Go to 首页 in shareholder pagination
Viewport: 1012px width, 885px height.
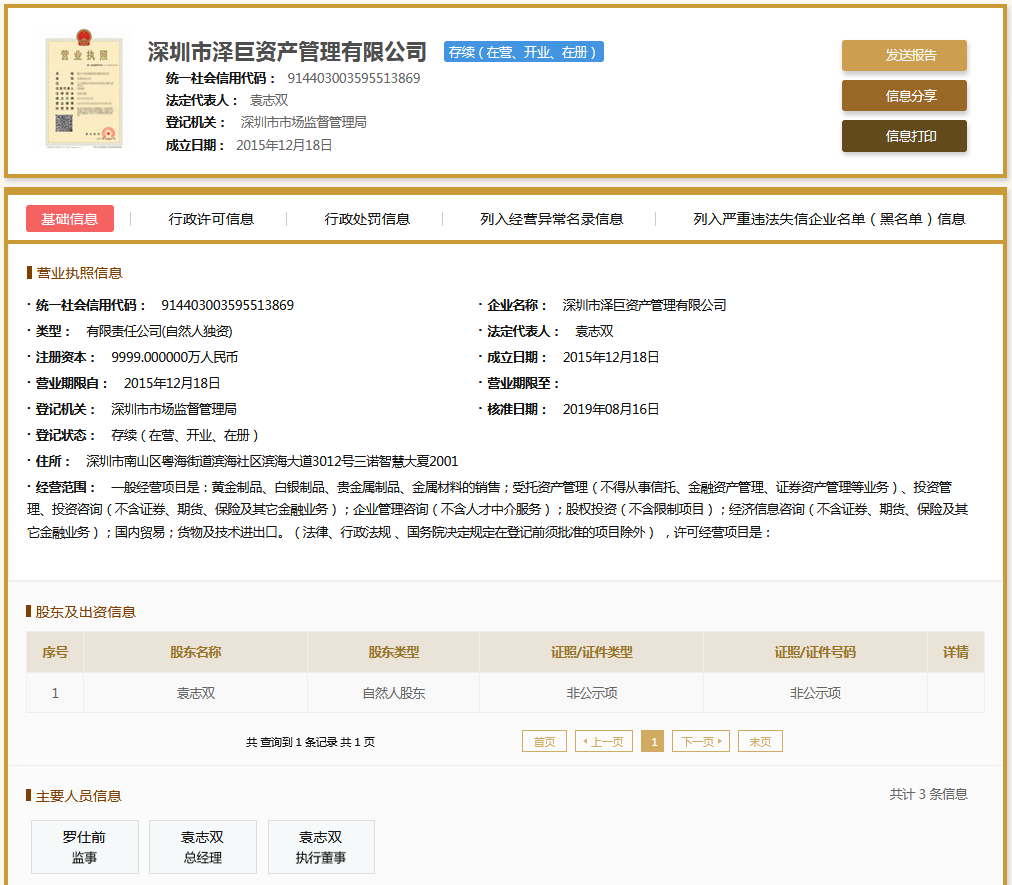(x=544, y=741)
